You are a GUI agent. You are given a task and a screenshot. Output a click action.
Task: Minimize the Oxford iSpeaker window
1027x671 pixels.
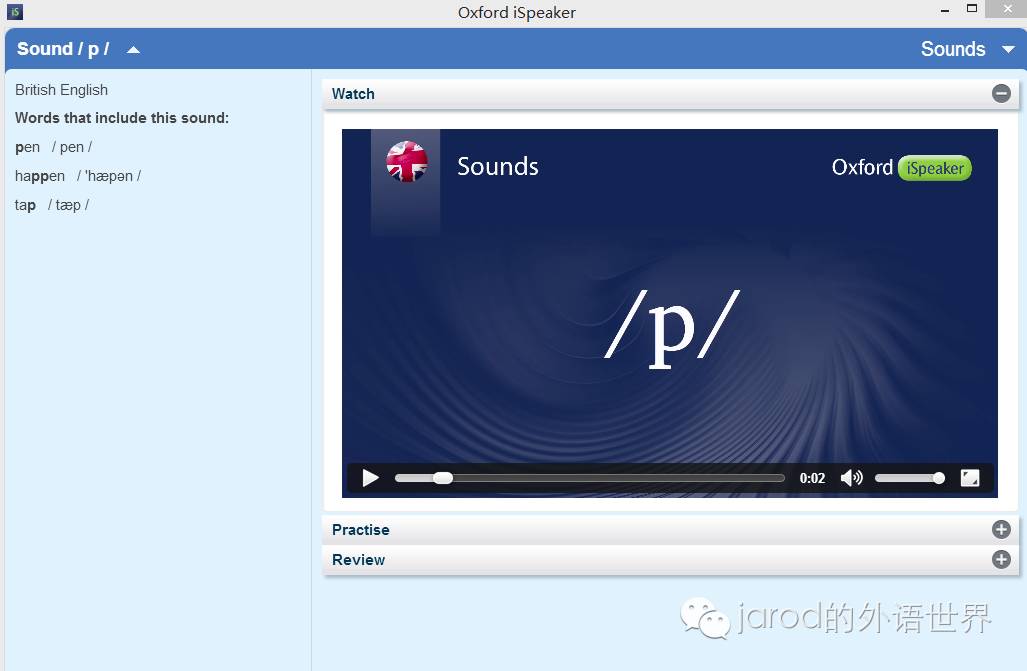(944, 10)
